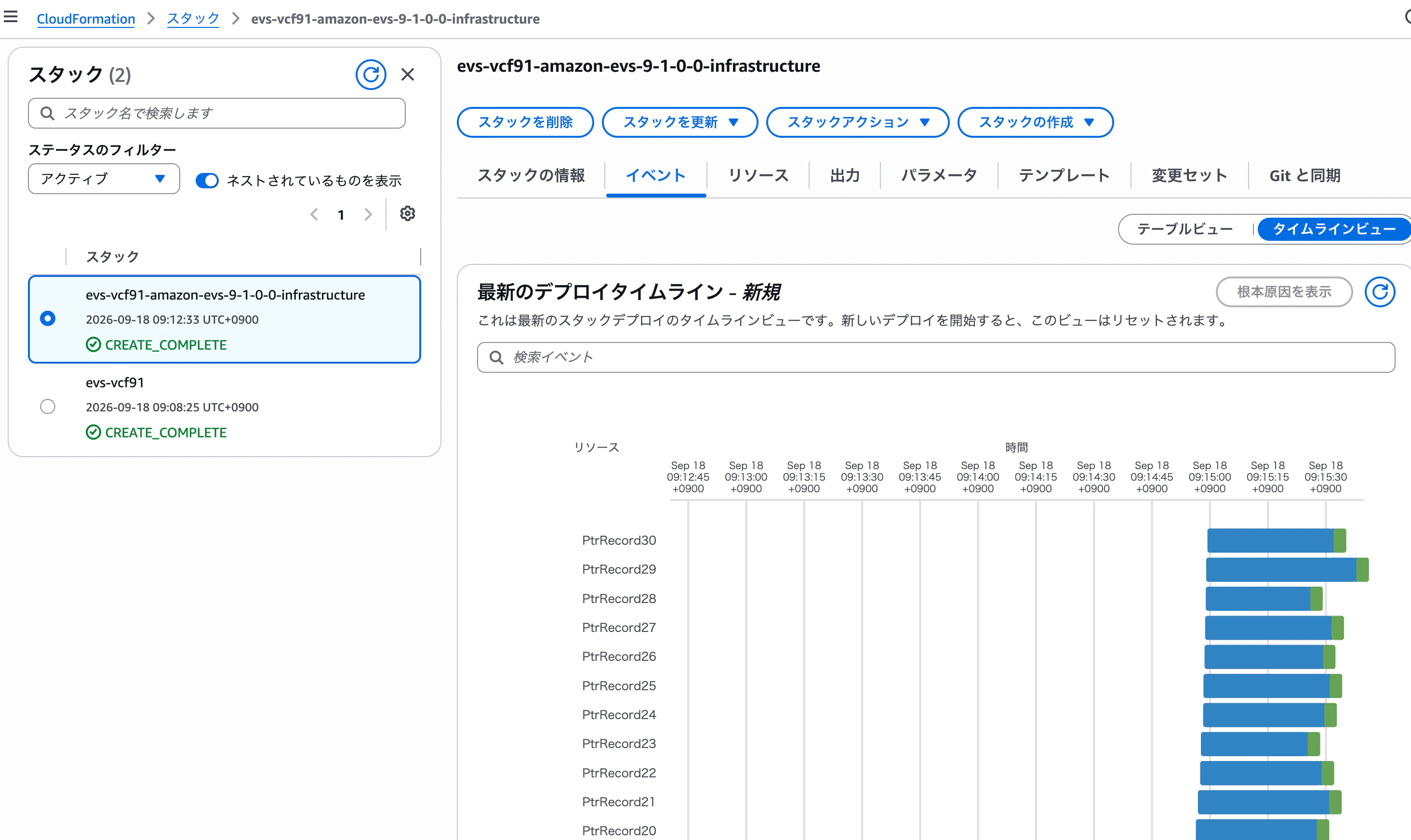Switch to スタックの情報 tab
Viewport: 1411px width, 840px height.
coord(531,175)
